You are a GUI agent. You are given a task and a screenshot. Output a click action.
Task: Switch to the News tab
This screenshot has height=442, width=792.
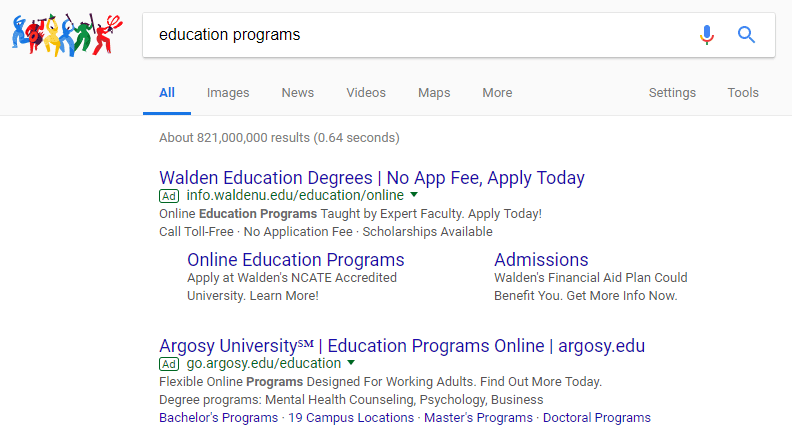[298, 93]
